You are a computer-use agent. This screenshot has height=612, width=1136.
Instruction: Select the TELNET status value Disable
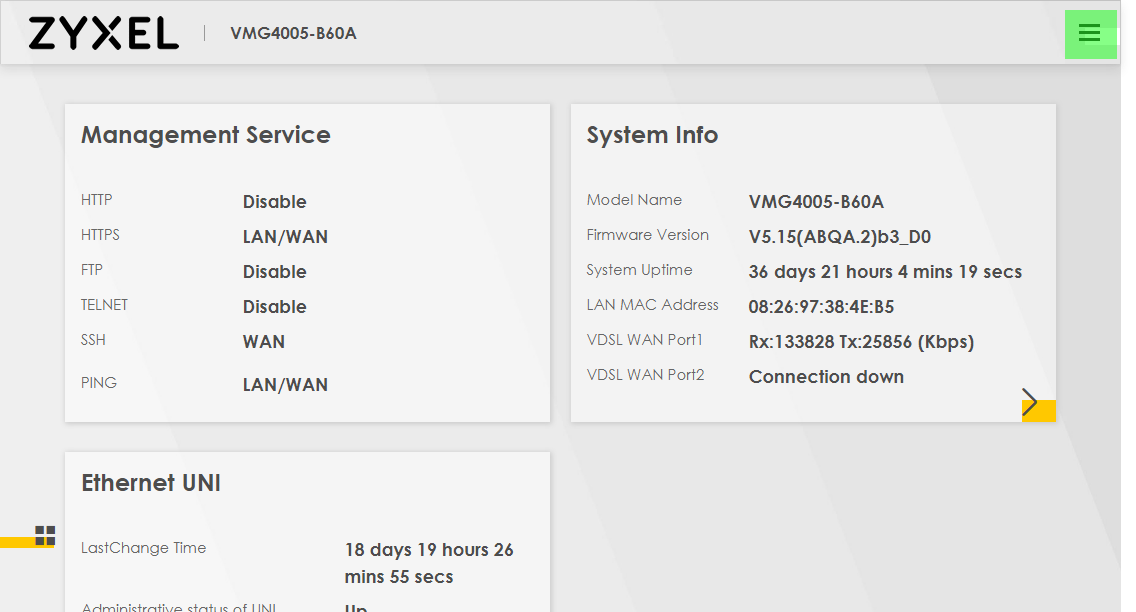click(x=275, y=307)
